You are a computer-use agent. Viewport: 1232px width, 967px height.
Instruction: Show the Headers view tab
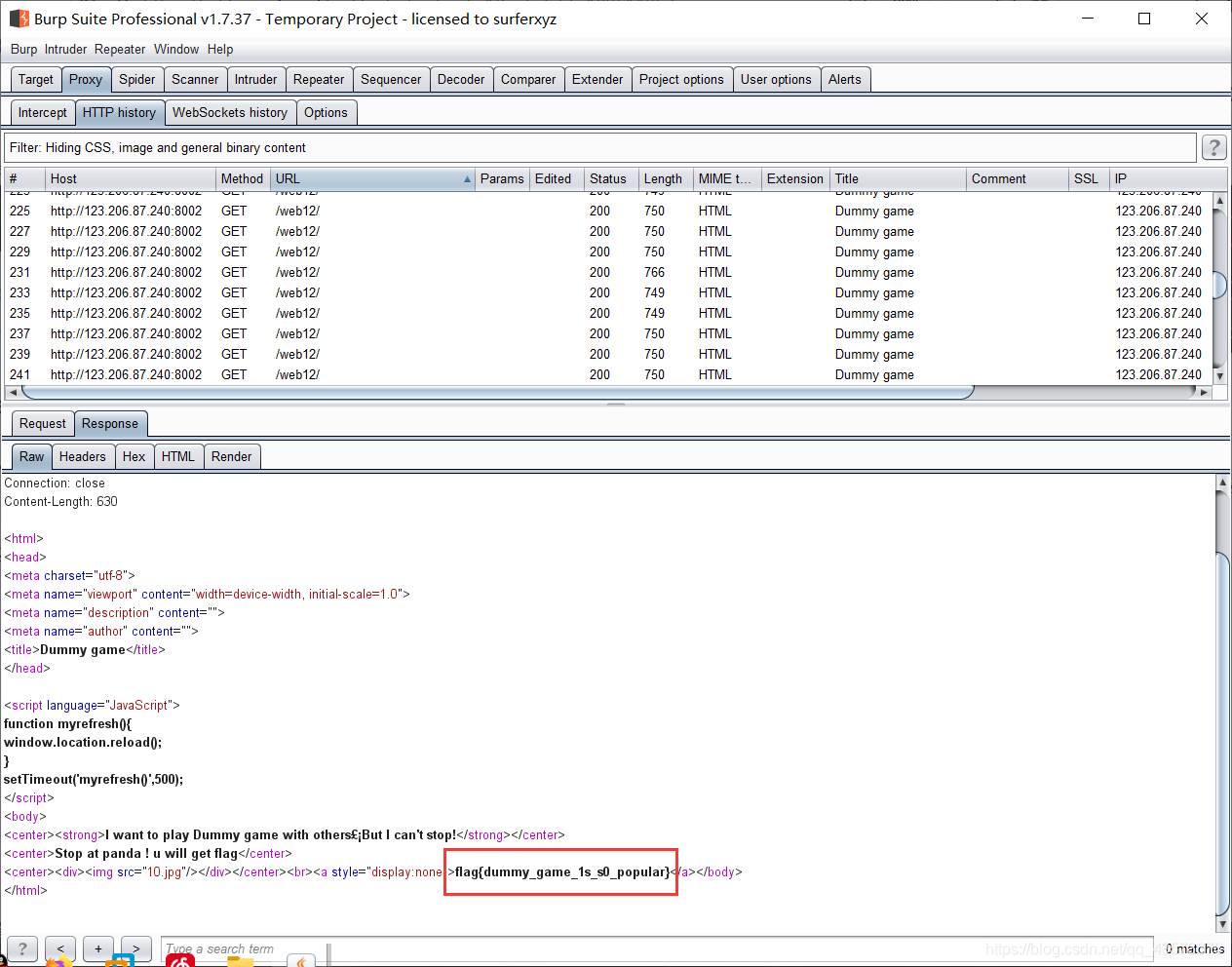pyautogui.click(x=83, y=457)
